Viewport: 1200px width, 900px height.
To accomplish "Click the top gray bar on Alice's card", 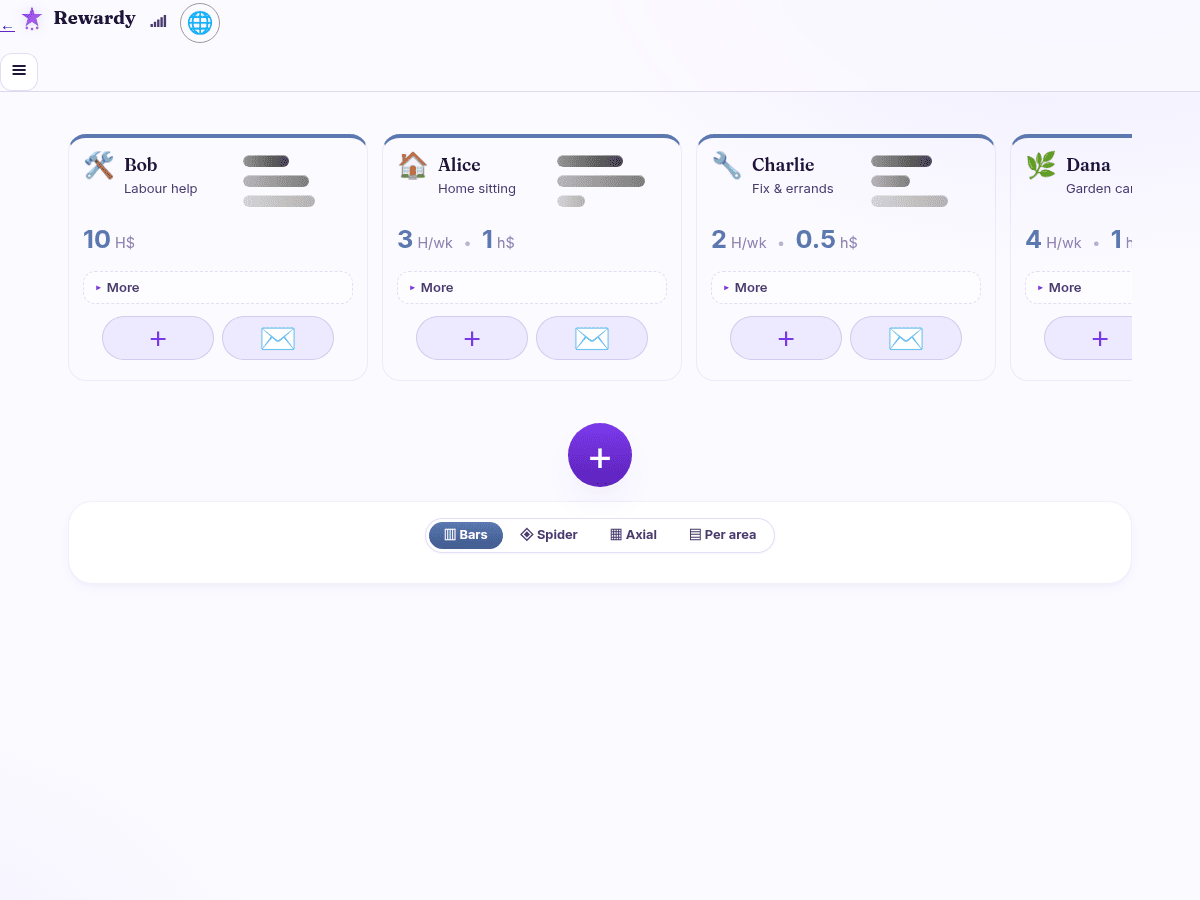I will (590, 161).
